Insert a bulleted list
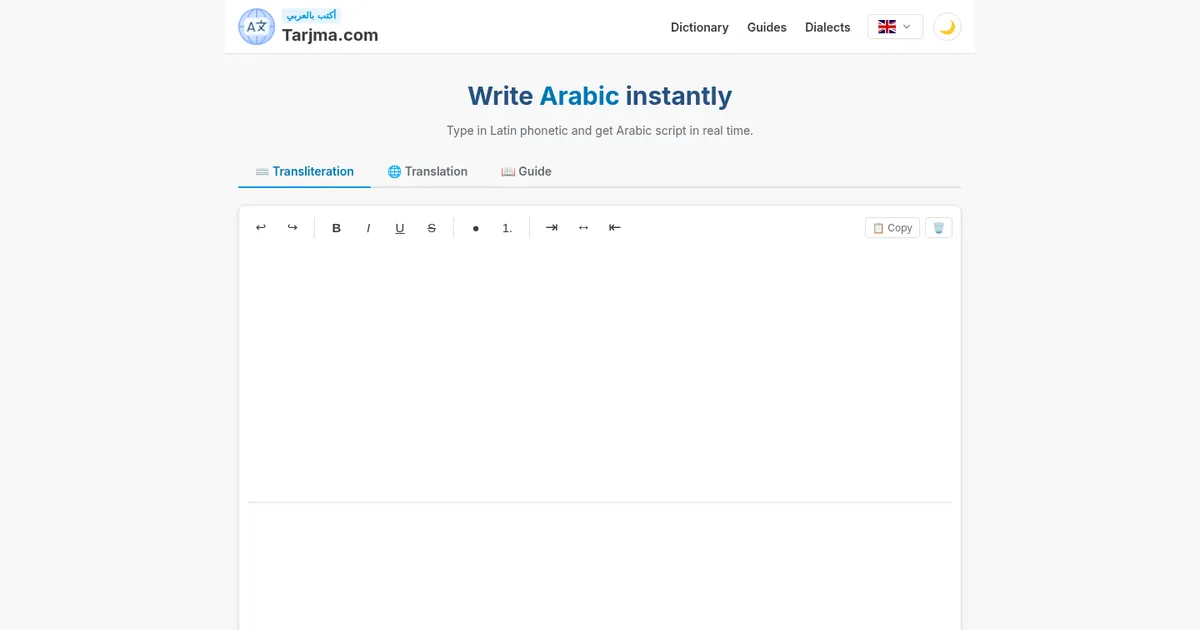This screenshot has width=1200, height=630. coord(476,228)
